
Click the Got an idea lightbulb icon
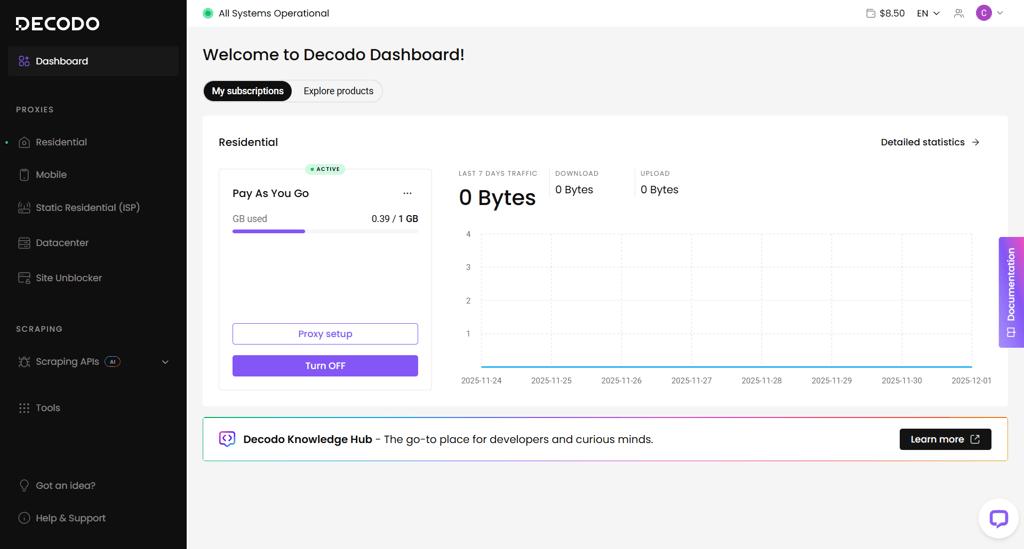pos(24,486)
